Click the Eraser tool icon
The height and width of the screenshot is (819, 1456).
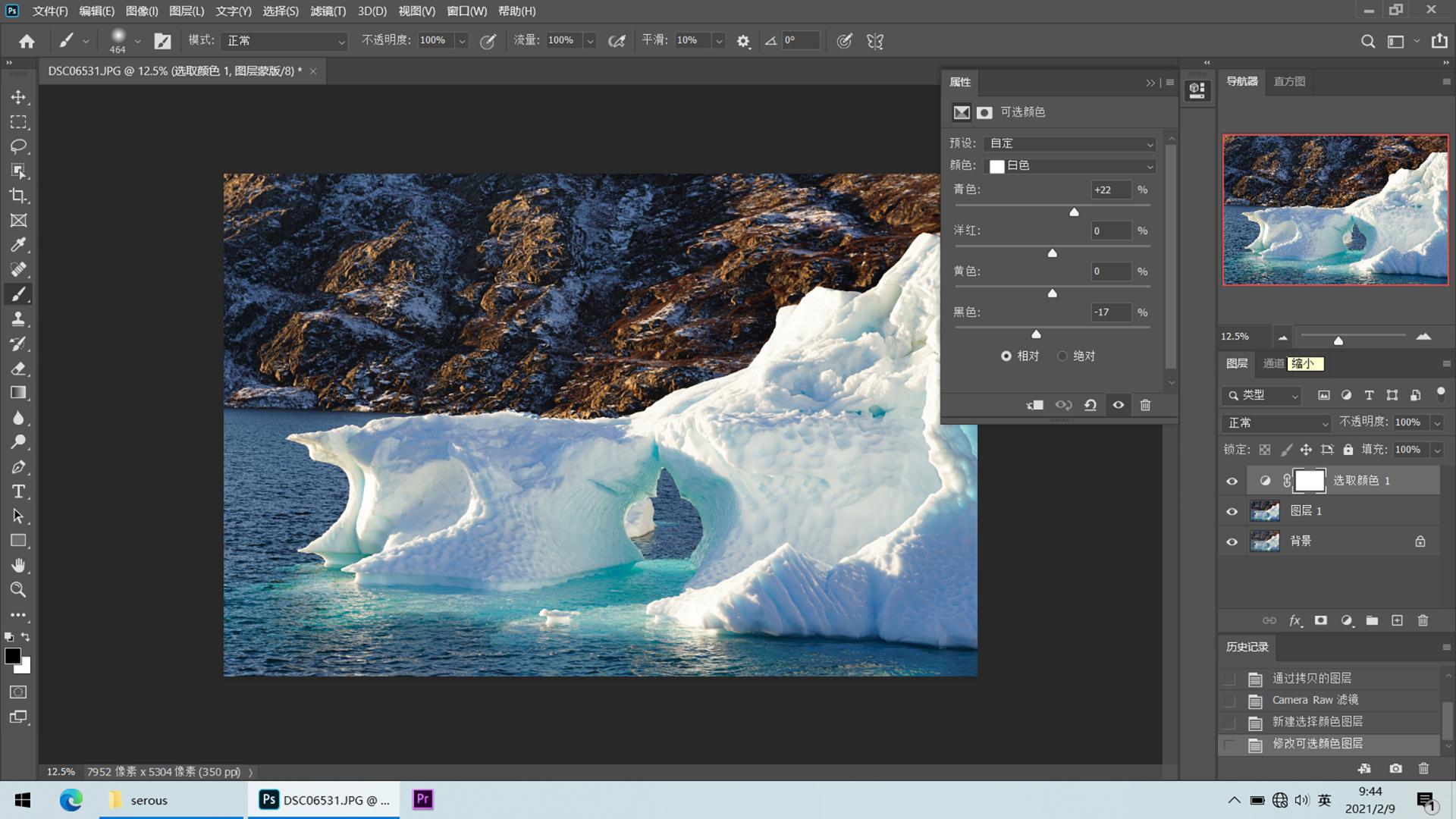(18, 369)
